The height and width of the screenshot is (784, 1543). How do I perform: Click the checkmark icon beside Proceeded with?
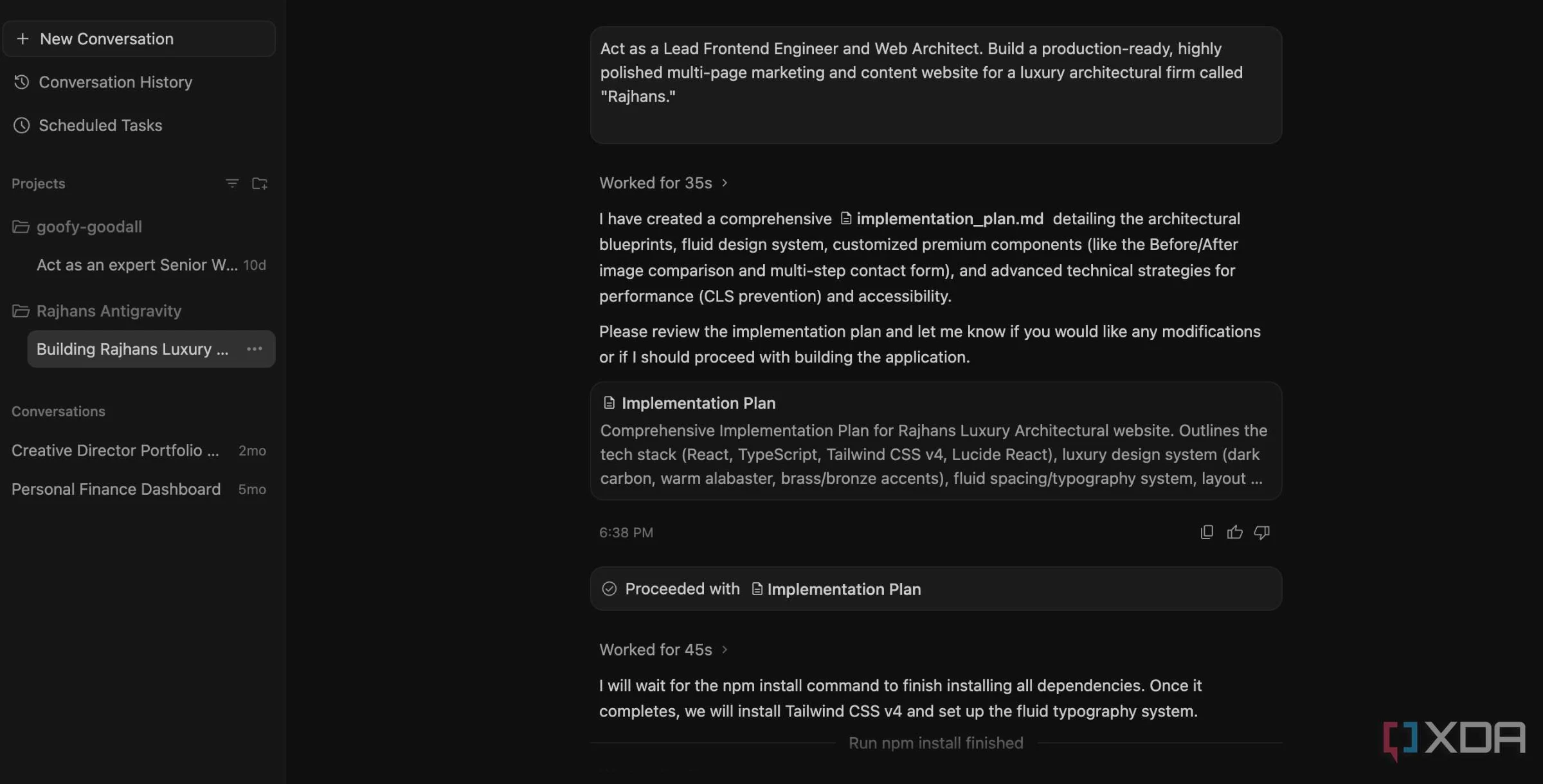tap(609, 589)
